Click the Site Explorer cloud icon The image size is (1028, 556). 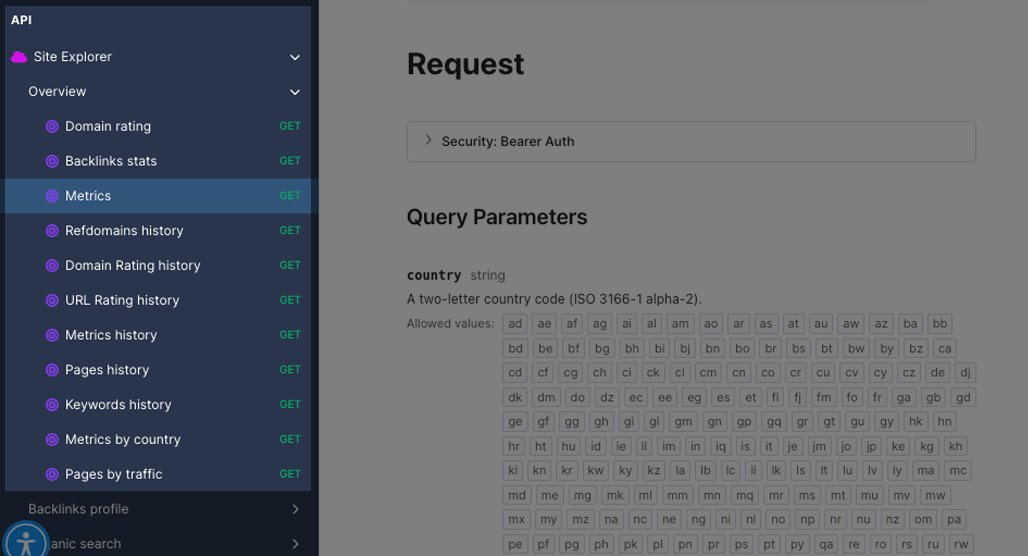[19, 57]
